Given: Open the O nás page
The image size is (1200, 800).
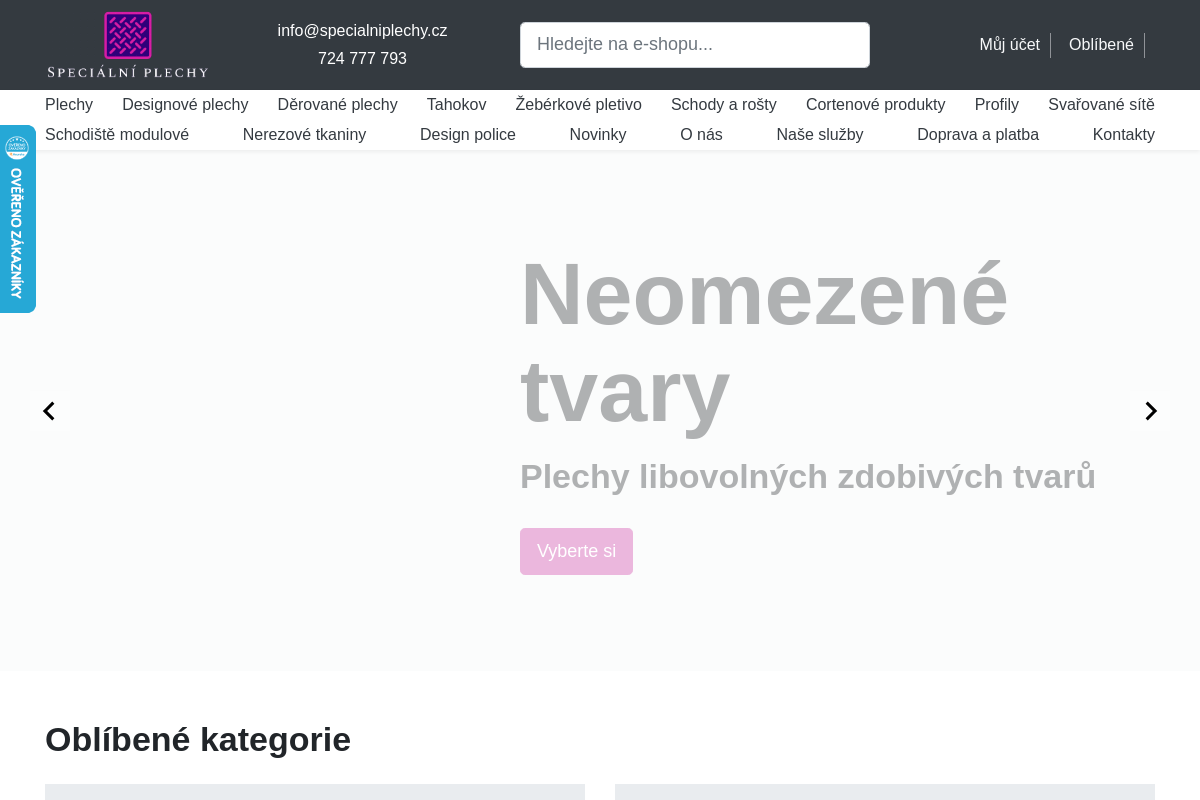Looking at the screenshot, I should click(x=701, y=134).
